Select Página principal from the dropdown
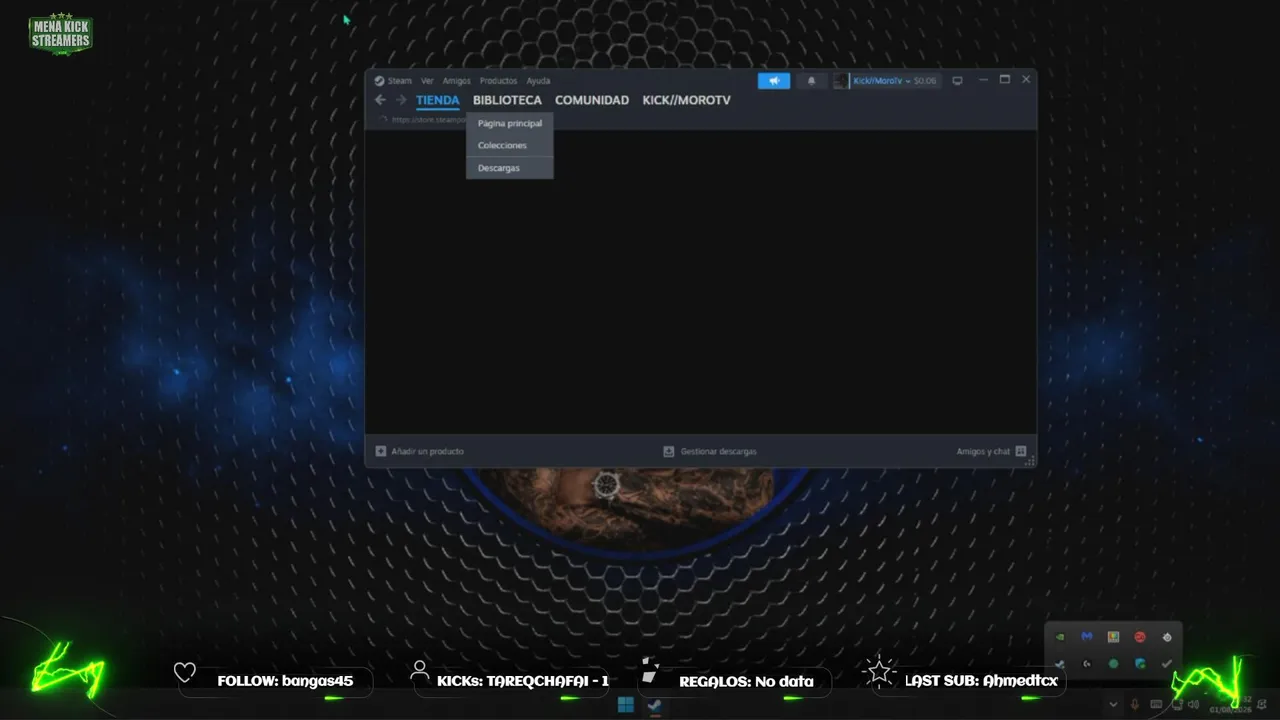The image size is (1280, 720). 510,124
